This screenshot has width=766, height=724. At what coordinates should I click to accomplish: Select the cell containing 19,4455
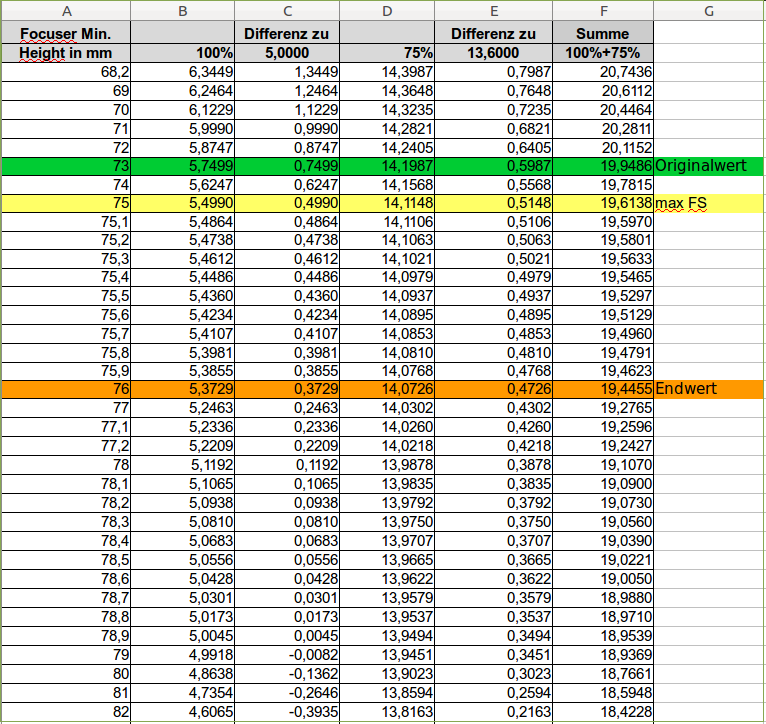point(603,389)
